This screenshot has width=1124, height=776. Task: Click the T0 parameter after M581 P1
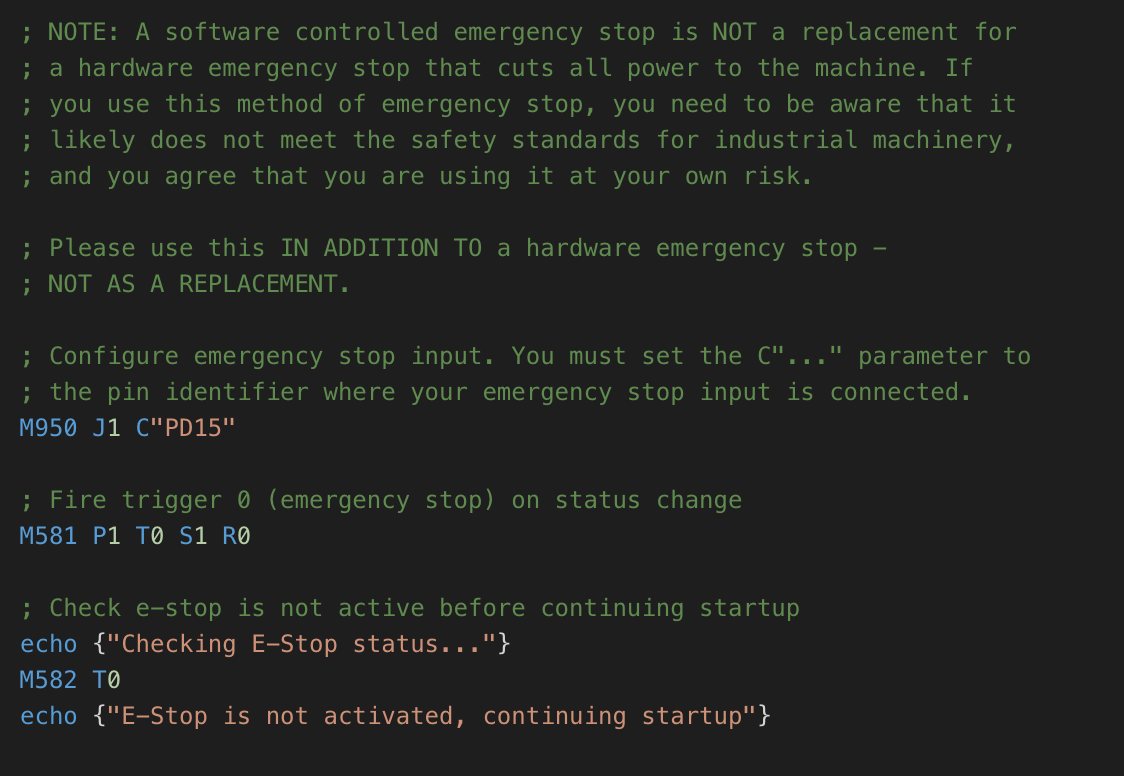coord(150,536)
